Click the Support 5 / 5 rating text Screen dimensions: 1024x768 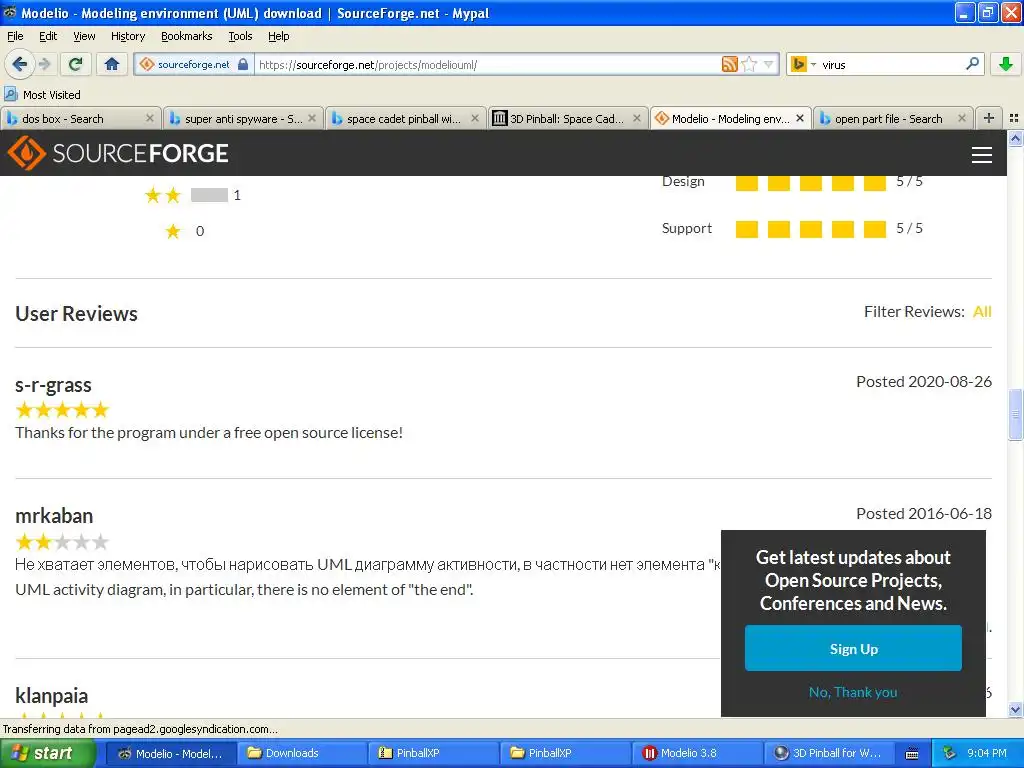point(909,228)
